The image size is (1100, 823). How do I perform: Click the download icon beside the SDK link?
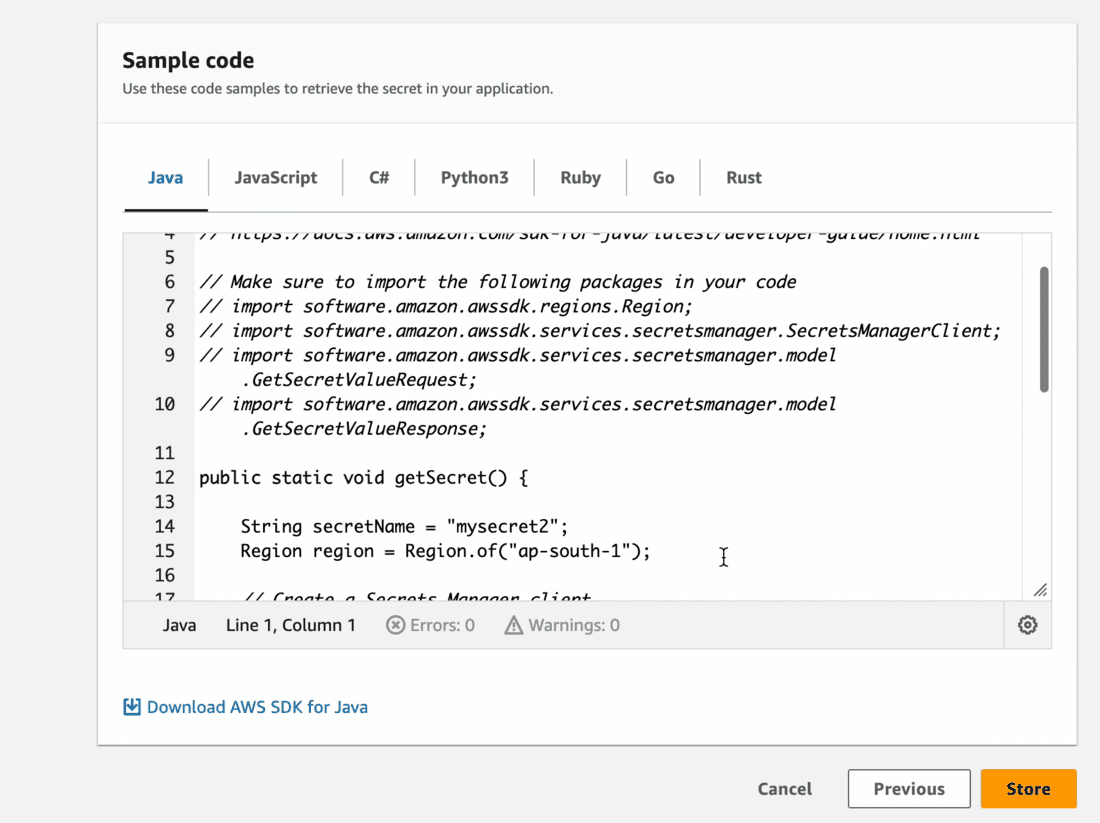(132, 707)
